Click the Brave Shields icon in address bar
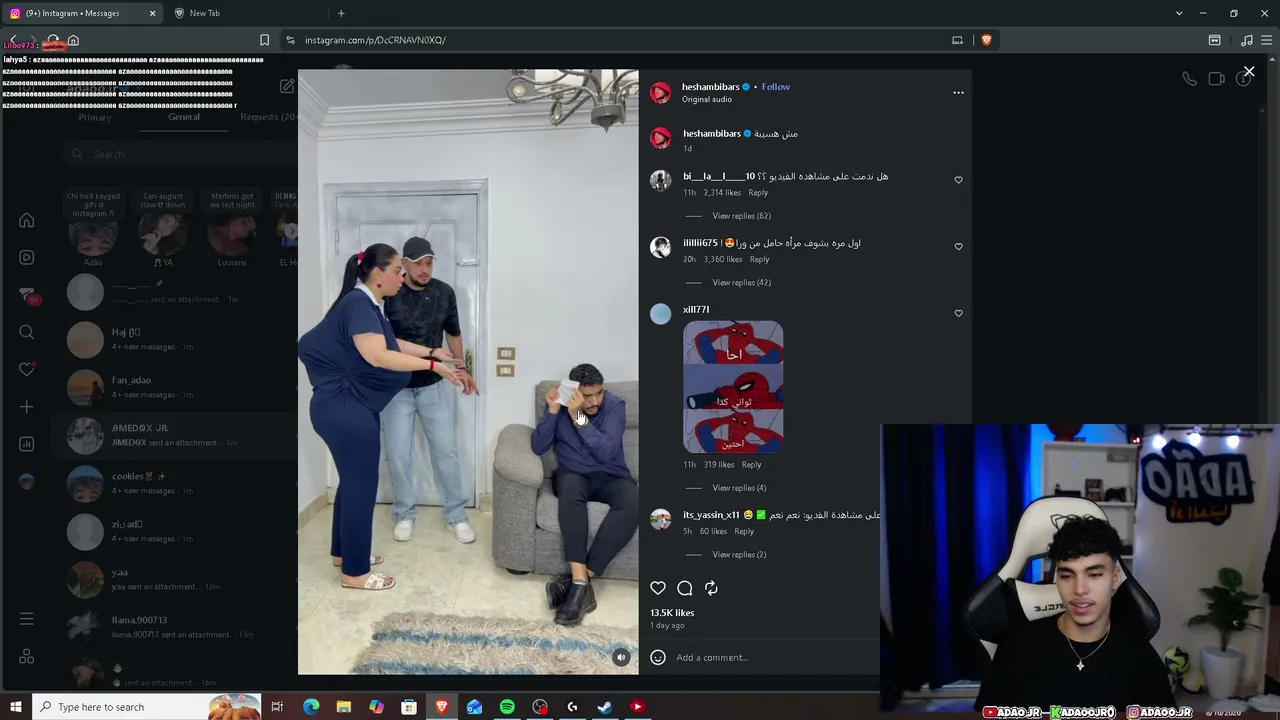This screenshot has width=1280, height=720. point(986,40)
